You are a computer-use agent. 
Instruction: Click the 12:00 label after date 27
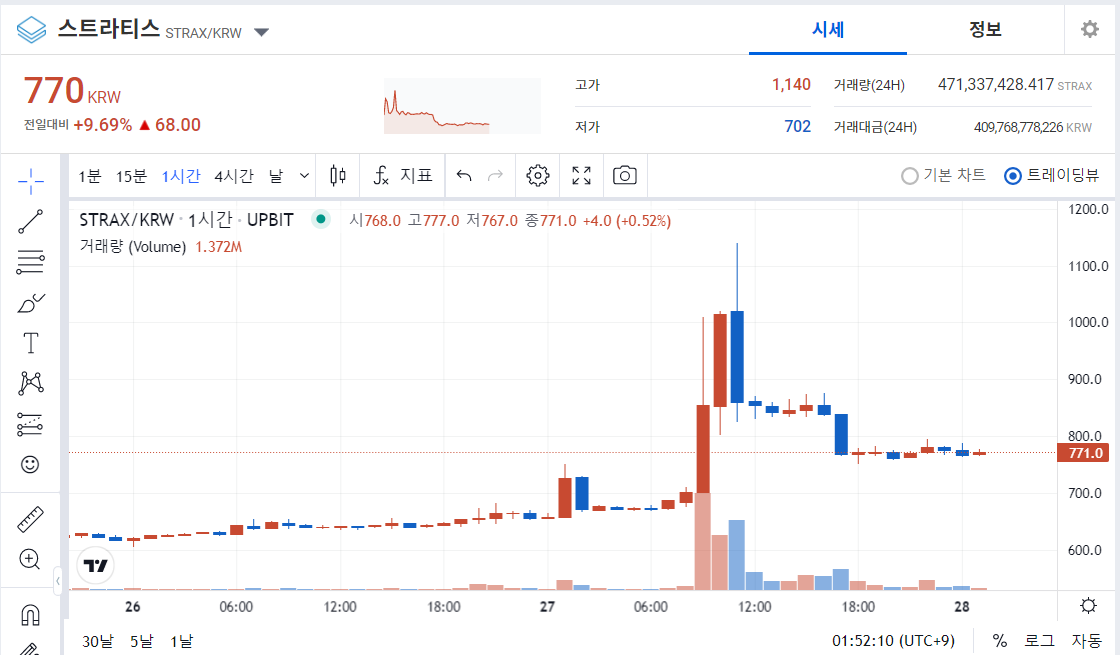pyautogui.click(x=754, y=606)
